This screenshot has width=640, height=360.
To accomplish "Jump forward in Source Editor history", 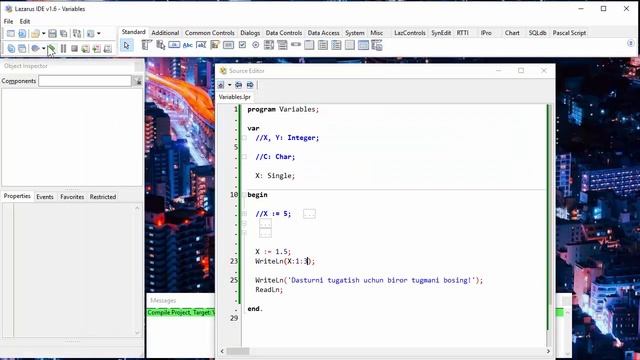I will (250, 85).
